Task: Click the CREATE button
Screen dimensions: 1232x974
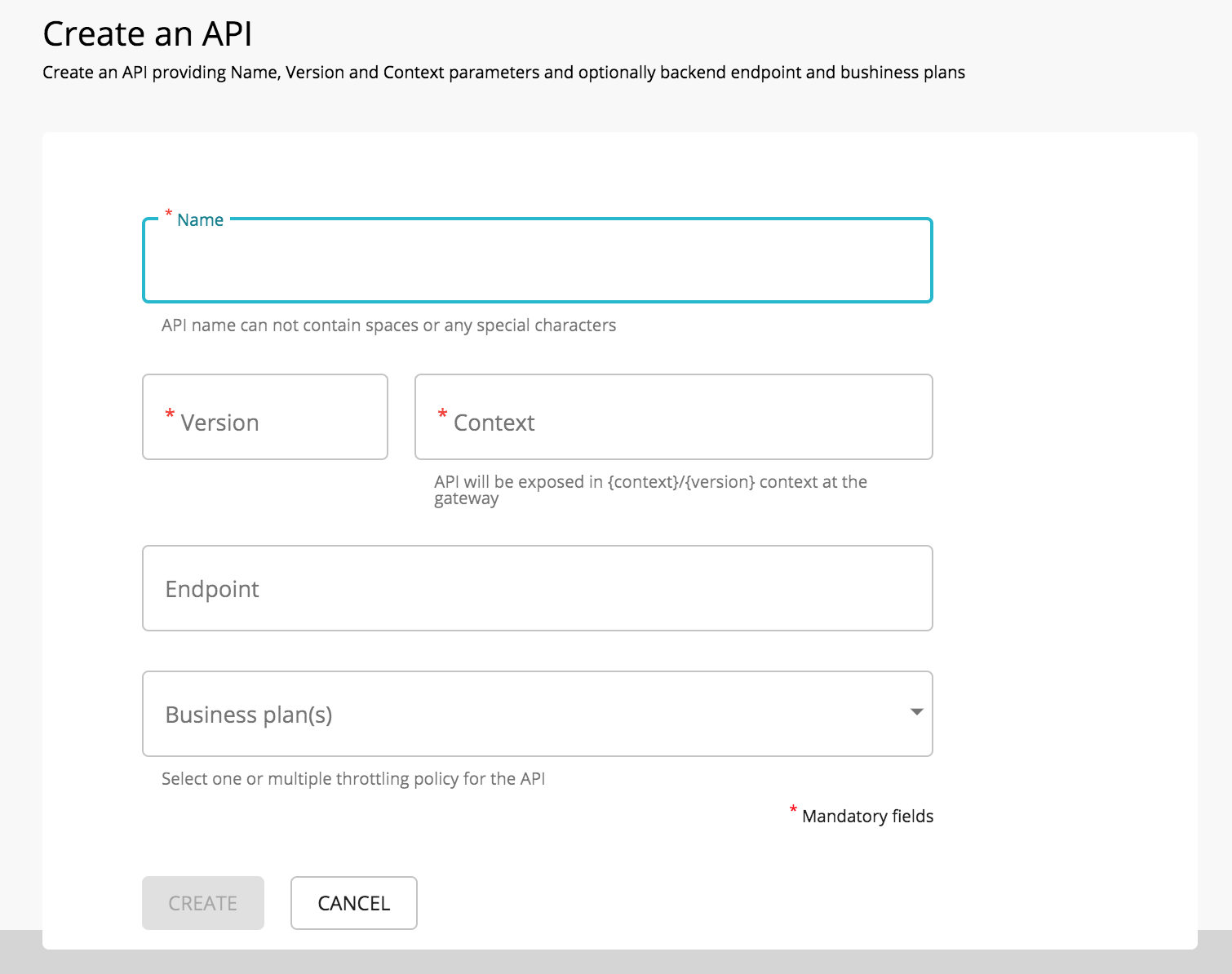Action: click(202, 903)
